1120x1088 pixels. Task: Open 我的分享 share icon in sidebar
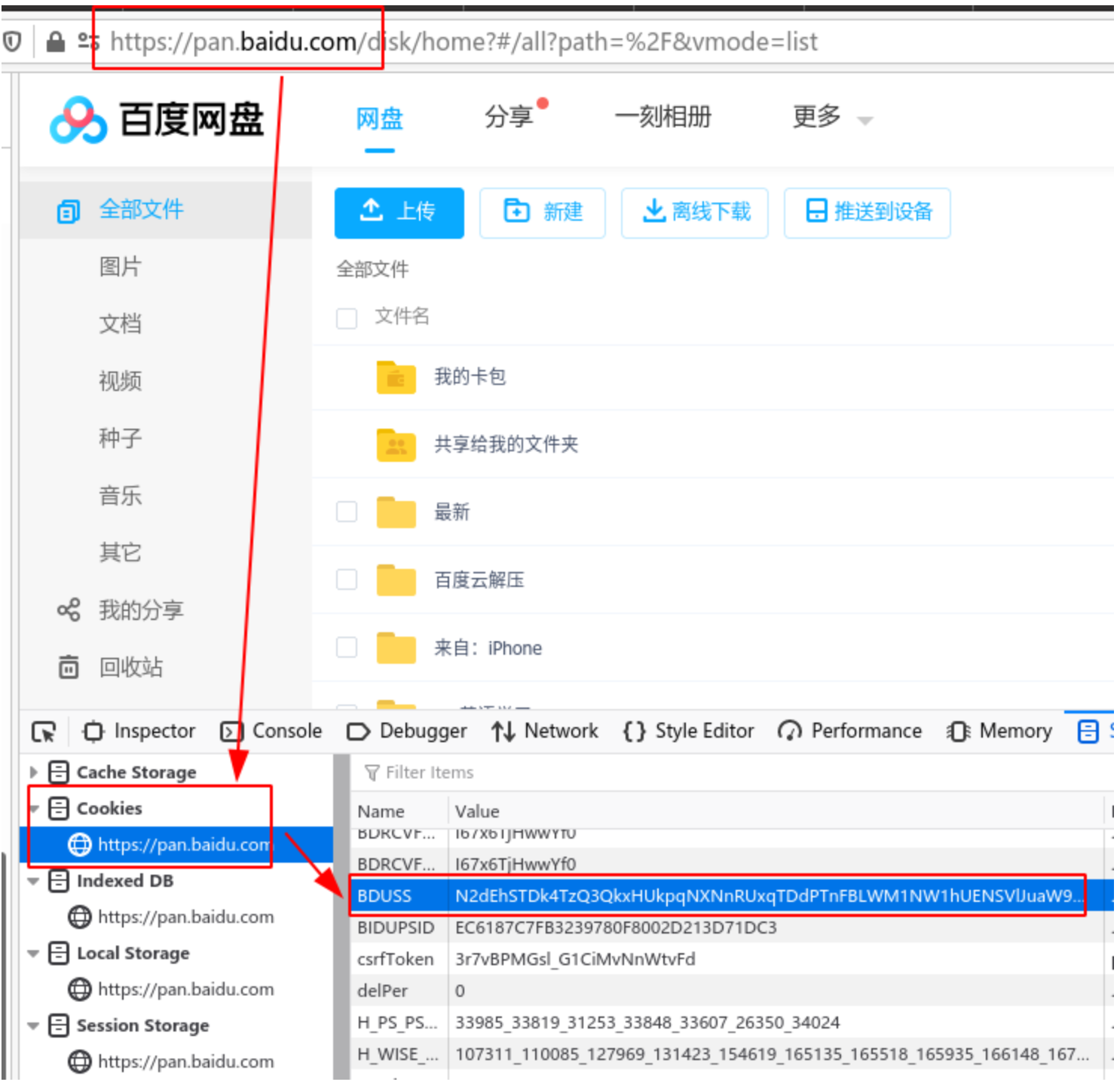69,610
